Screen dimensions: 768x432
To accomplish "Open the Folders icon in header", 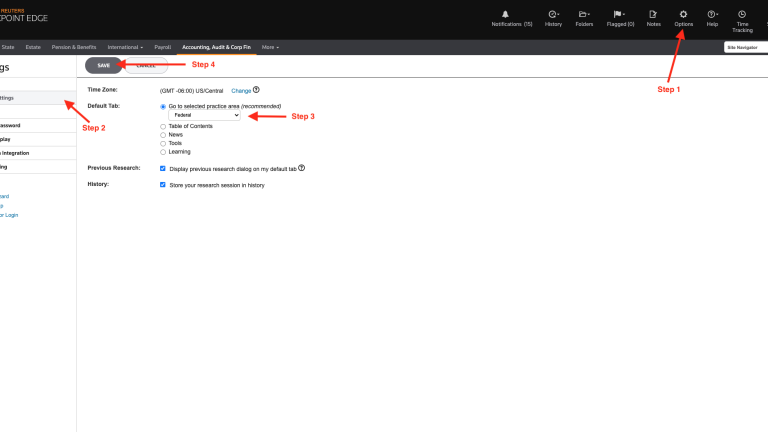I will (584, 14).
